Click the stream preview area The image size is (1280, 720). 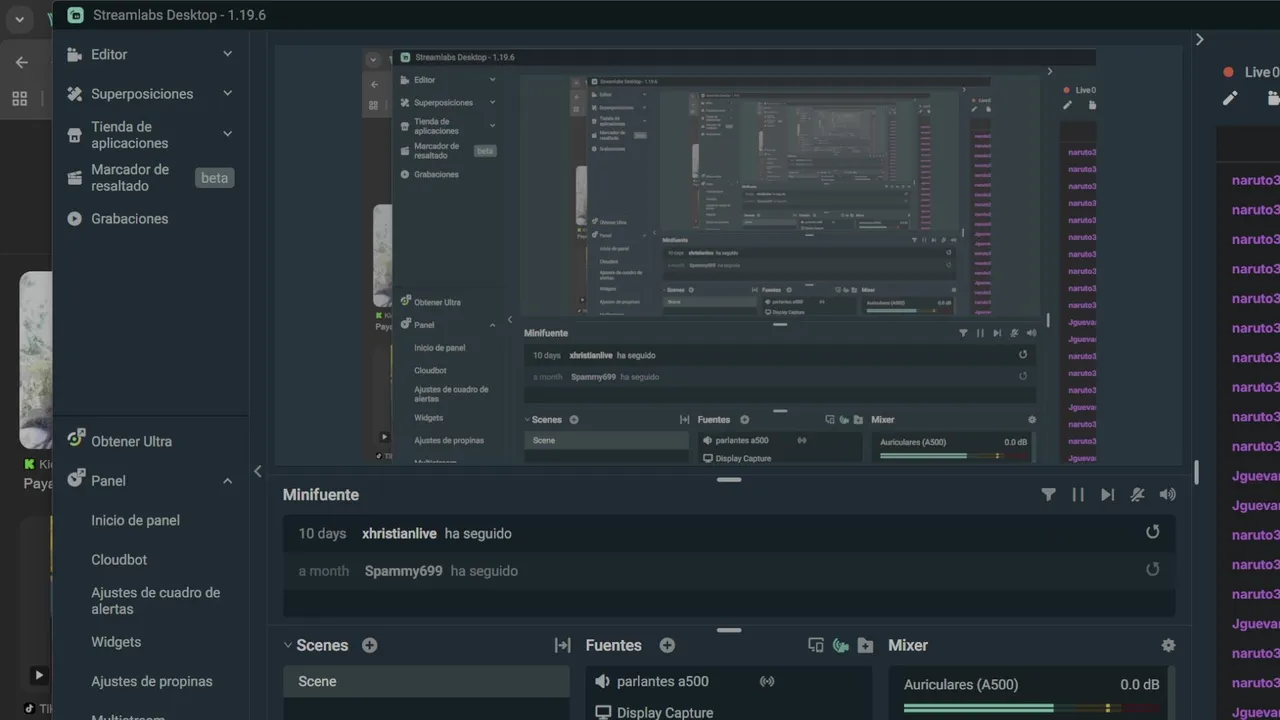click(729, 256)
